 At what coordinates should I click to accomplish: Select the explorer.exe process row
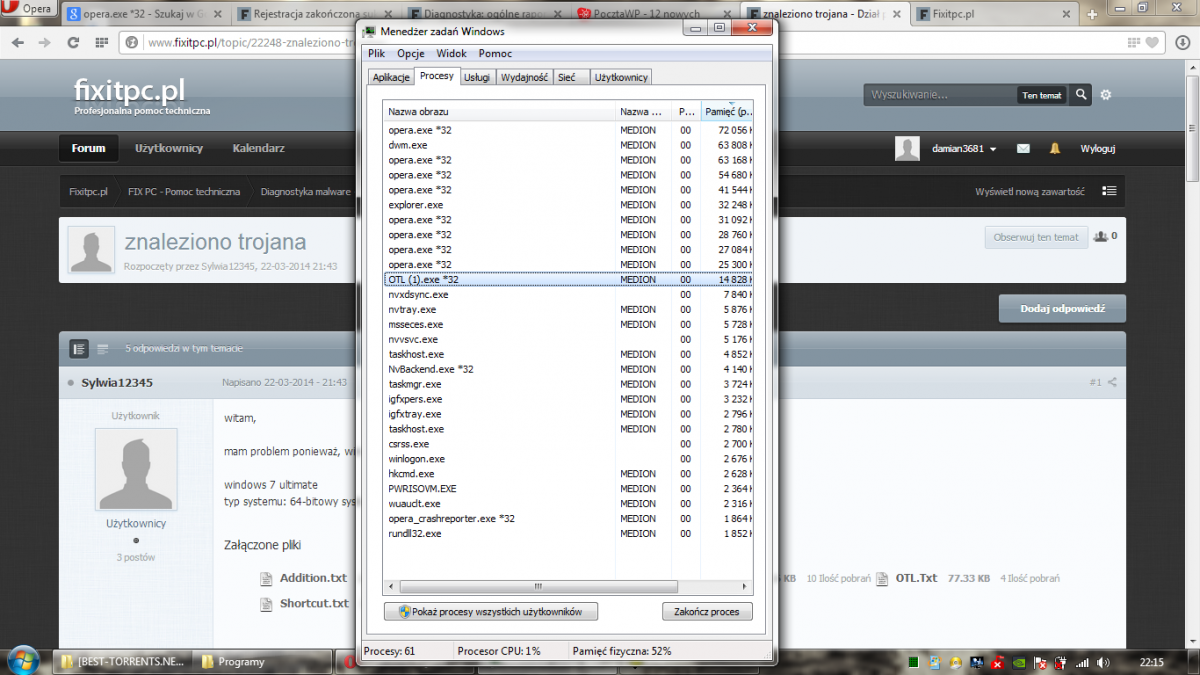tap(568, 205)
